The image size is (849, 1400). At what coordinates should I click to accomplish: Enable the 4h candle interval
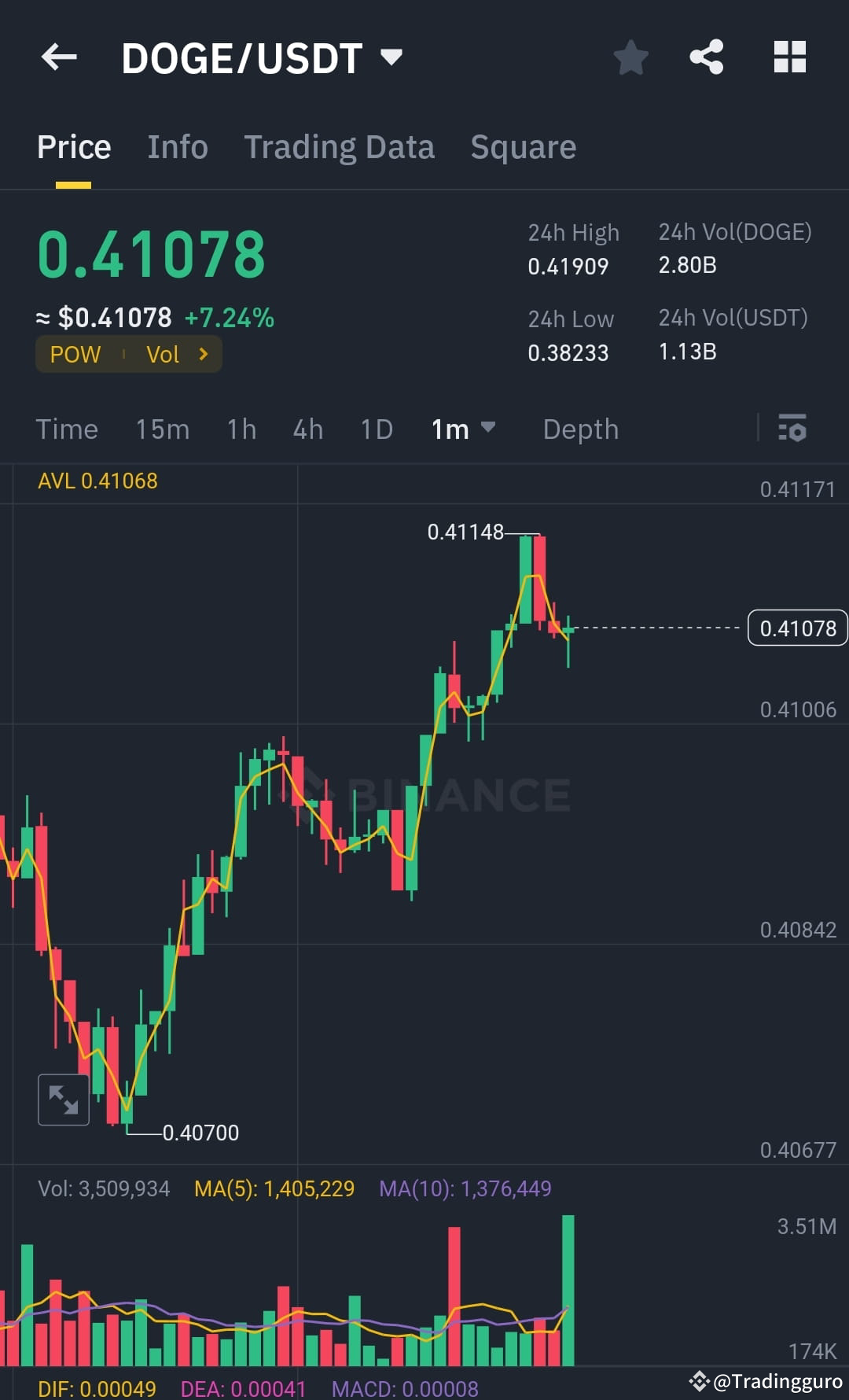pyautogui.click(x=307, y=429)
